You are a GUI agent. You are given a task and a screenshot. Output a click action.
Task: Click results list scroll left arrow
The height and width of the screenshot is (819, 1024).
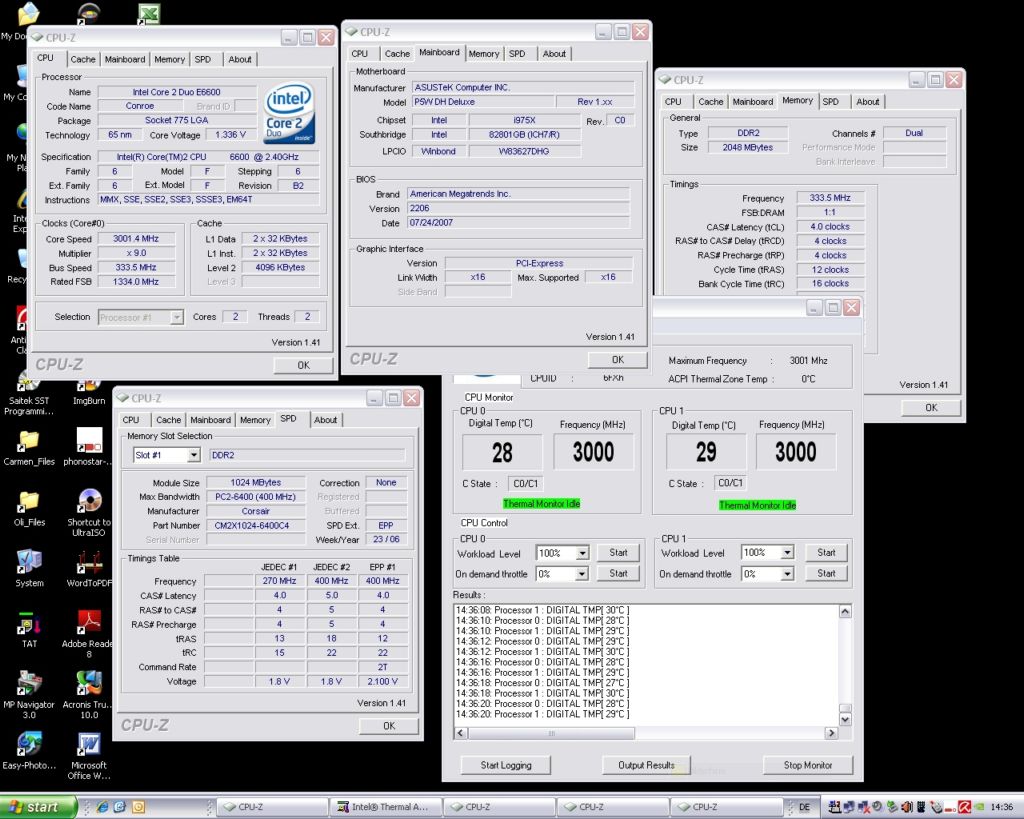coord(461,733)
